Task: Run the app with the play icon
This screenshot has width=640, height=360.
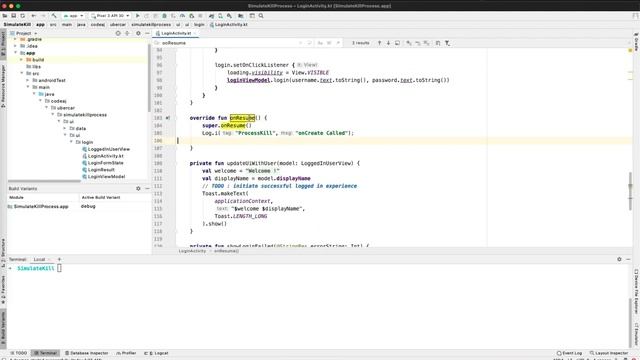Action: (138, 16)
